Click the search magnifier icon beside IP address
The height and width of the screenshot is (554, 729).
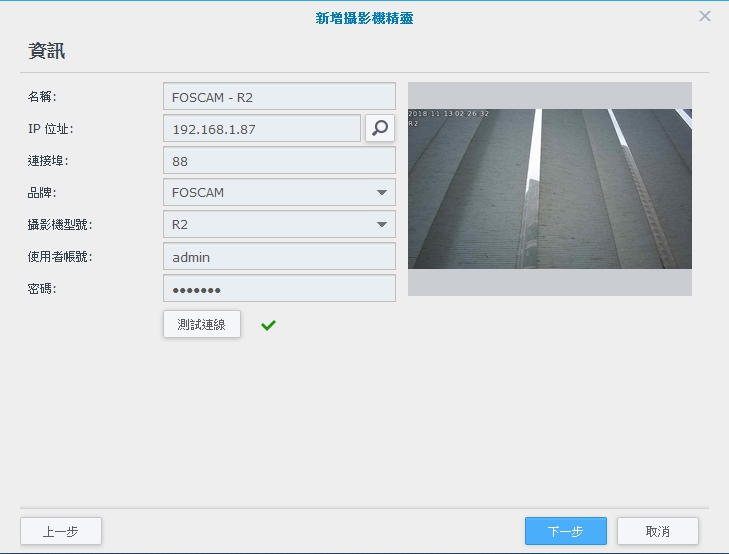(380, 128)
